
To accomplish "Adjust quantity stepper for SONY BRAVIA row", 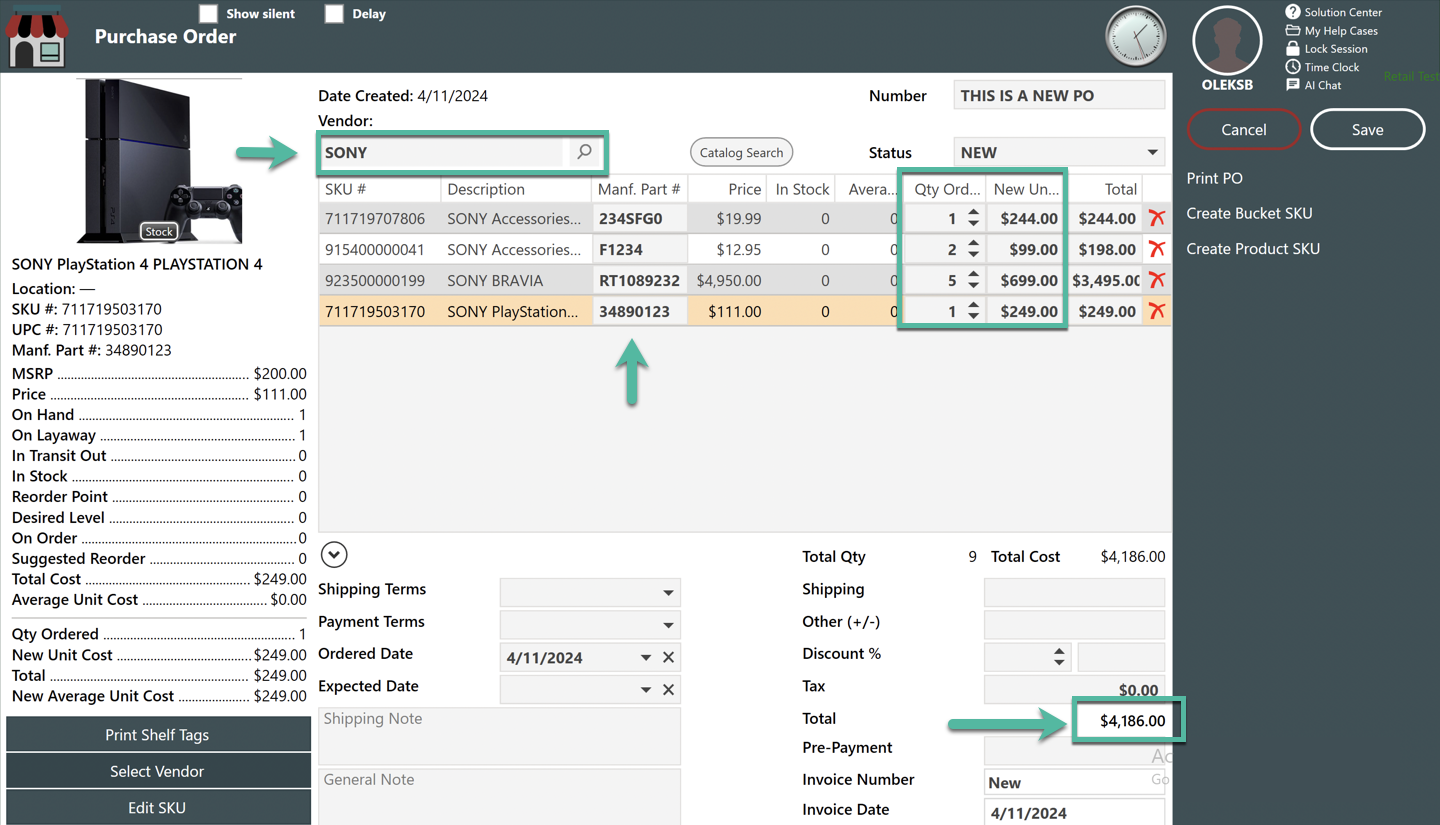I will click(x=973, y=280).
